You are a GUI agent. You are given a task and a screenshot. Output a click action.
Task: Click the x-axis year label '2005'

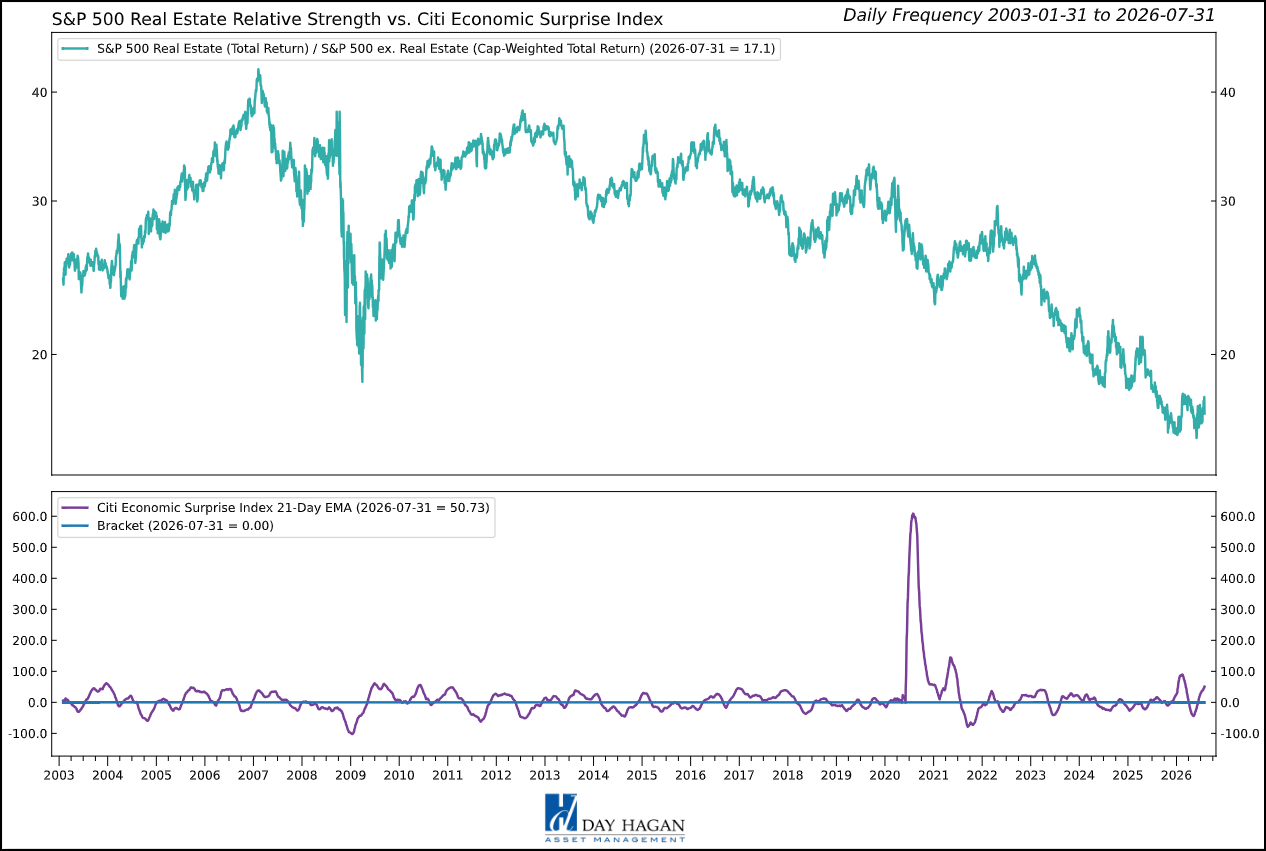156,775
